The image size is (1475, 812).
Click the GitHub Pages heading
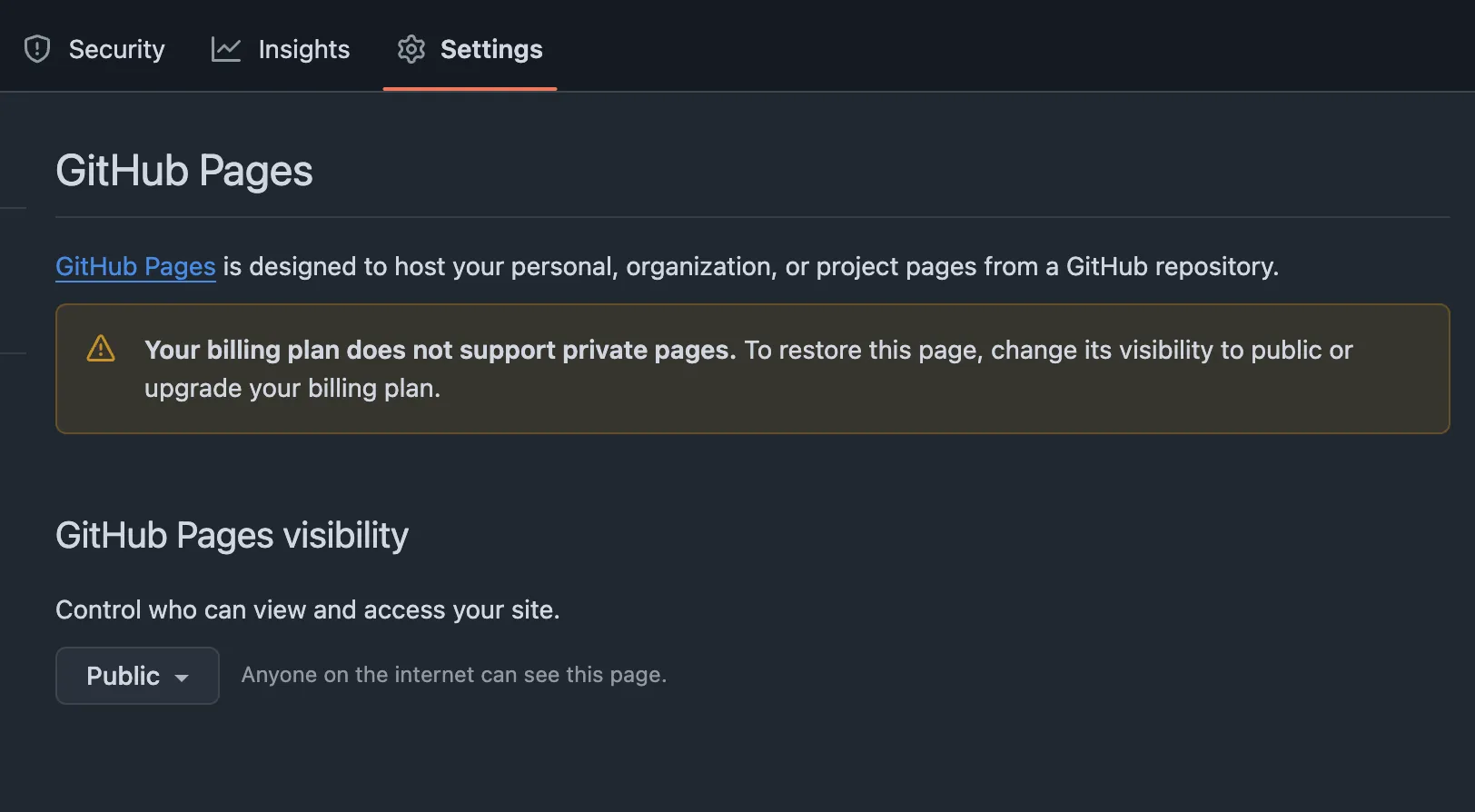pos(184,171)
